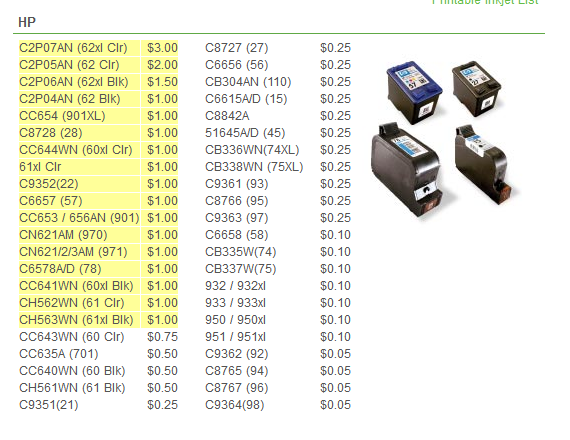Select the CN621/2/3AM (971) entry

click(x=73, y=252)
